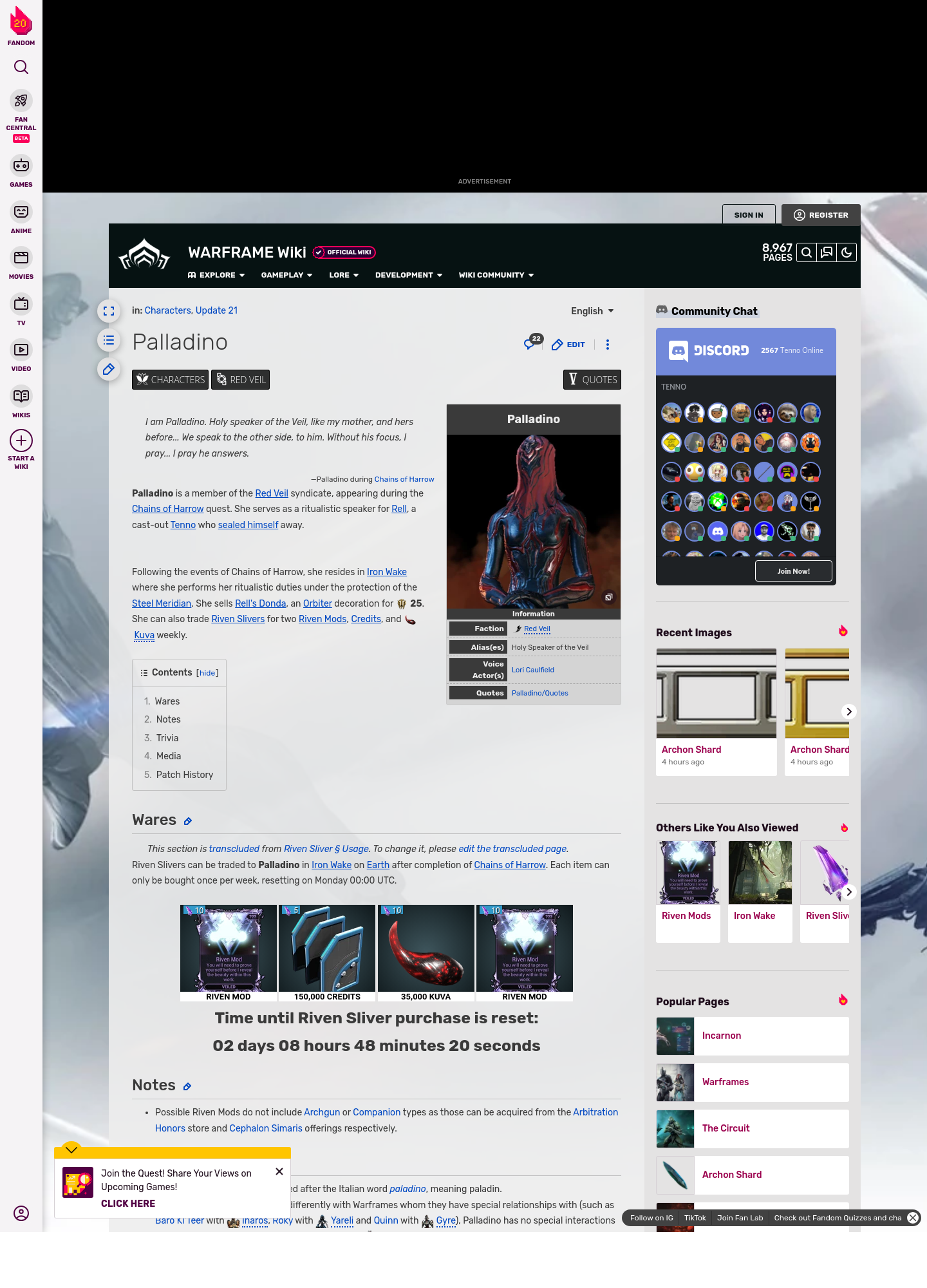Open the Rell's Donda link

pos(261,603)
